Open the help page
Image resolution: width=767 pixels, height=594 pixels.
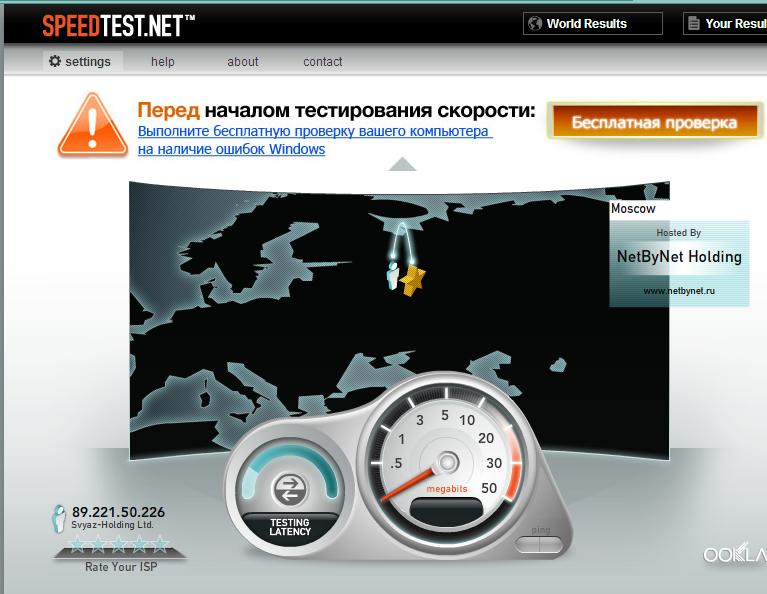click(162, 62)
